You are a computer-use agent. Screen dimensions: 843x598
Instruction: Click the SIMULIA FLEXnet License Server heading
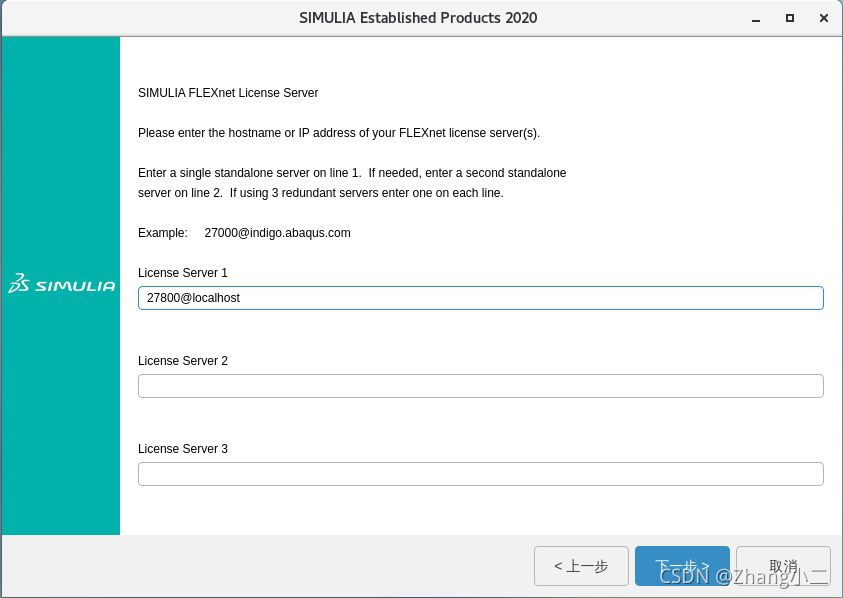point(228,93)
